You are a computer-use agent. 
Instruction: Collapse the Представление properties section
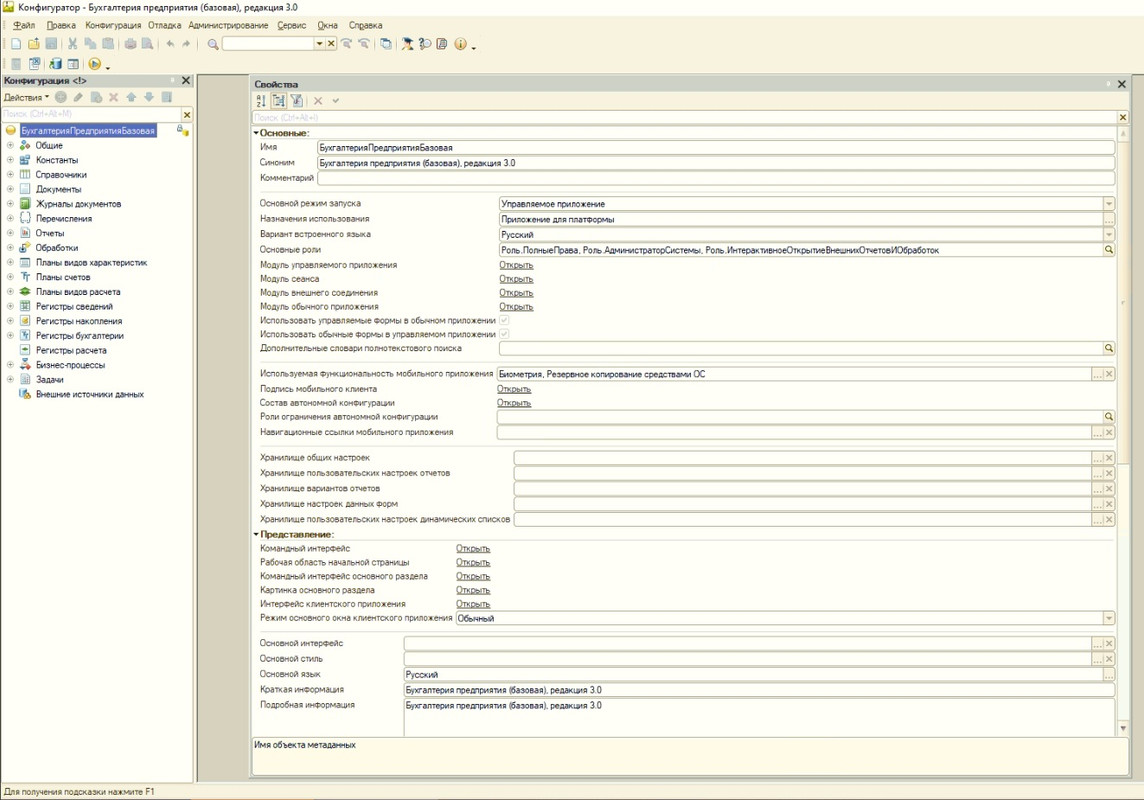[256, 535]
